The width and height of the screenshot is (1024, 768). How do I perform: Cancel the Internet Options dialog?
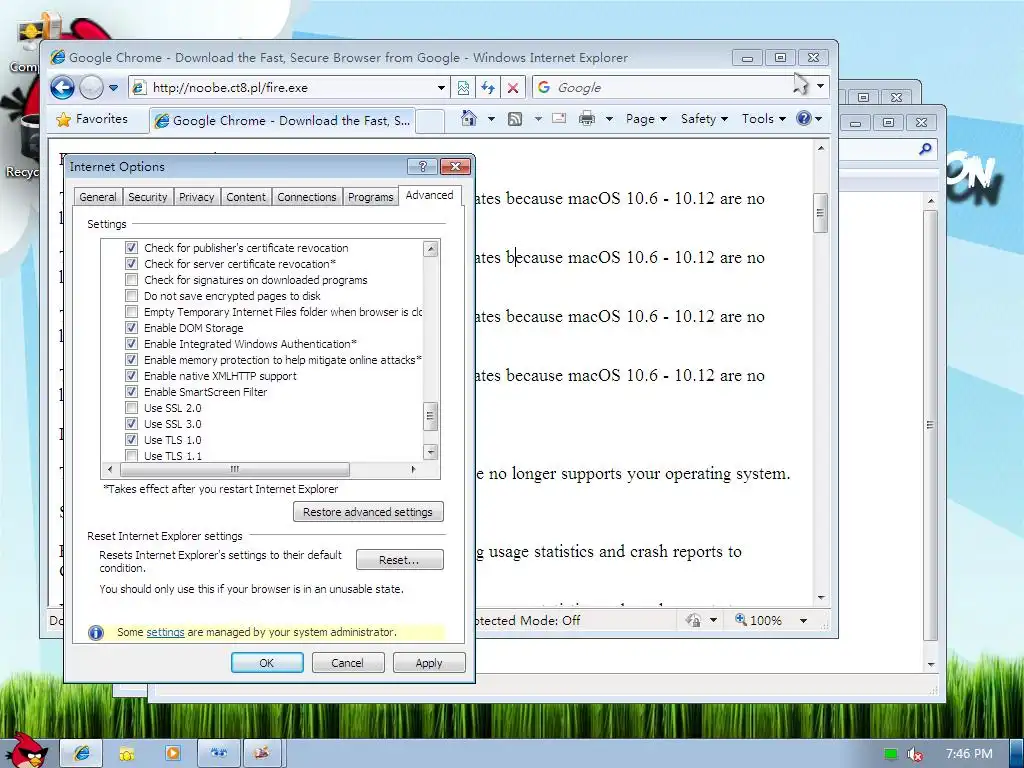[347, 663]
